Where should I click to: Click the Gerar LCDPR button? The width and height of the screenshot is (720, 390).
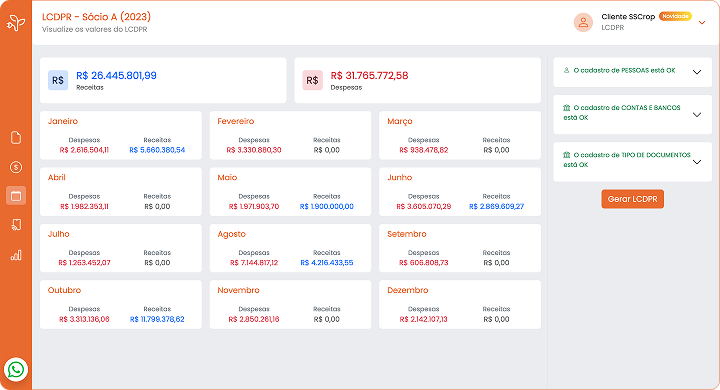[x=632, y=199]
